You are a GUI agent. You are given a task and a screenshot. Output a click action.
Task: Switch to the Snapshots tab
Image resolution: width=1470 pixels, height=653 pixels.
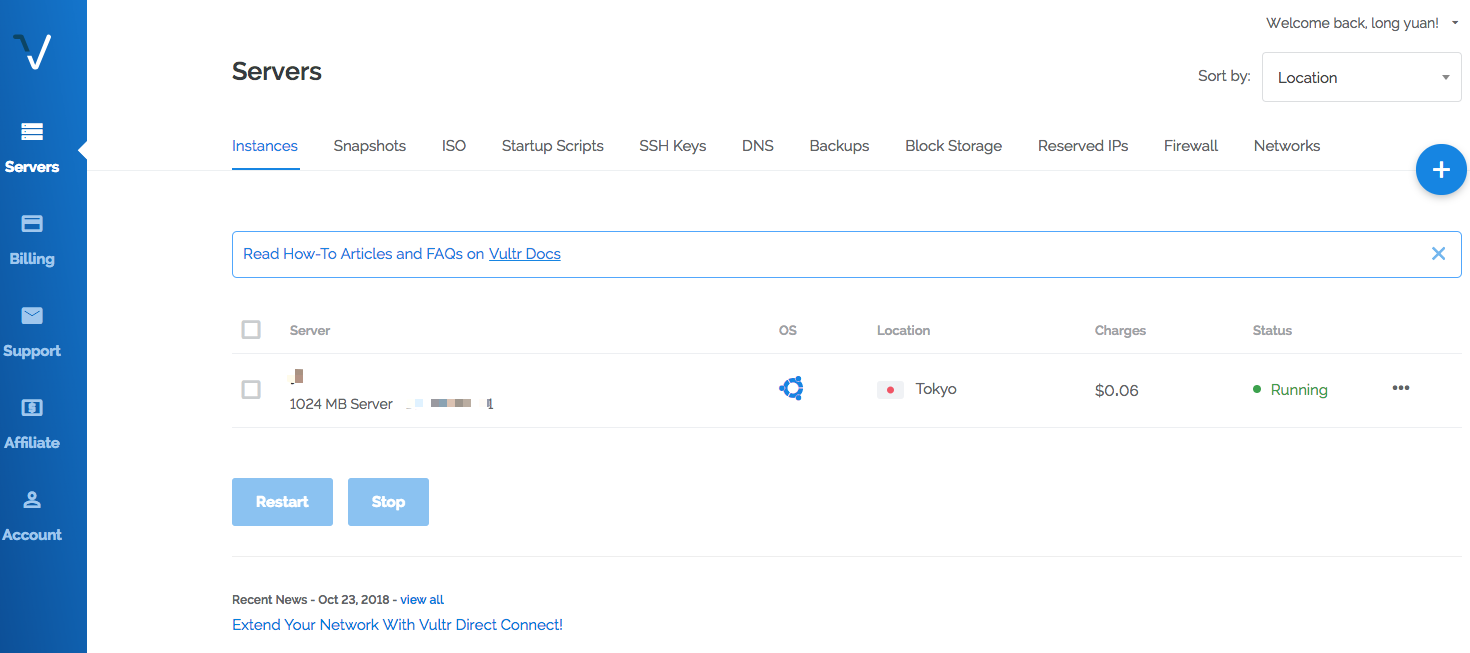[x=369, y=146]
